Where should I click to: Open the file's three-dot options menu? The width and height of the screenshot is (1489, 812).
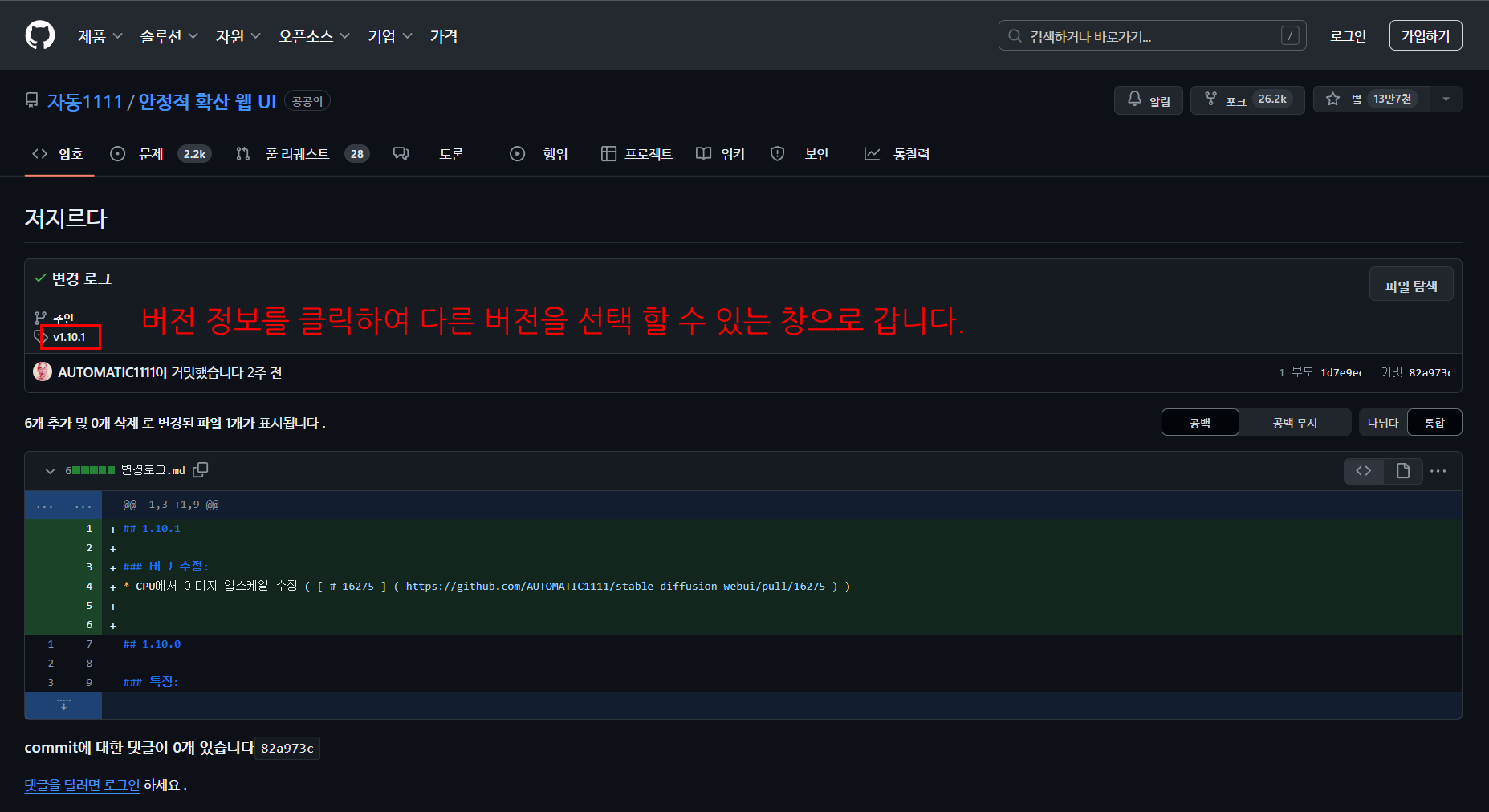tap(1438, 471)
